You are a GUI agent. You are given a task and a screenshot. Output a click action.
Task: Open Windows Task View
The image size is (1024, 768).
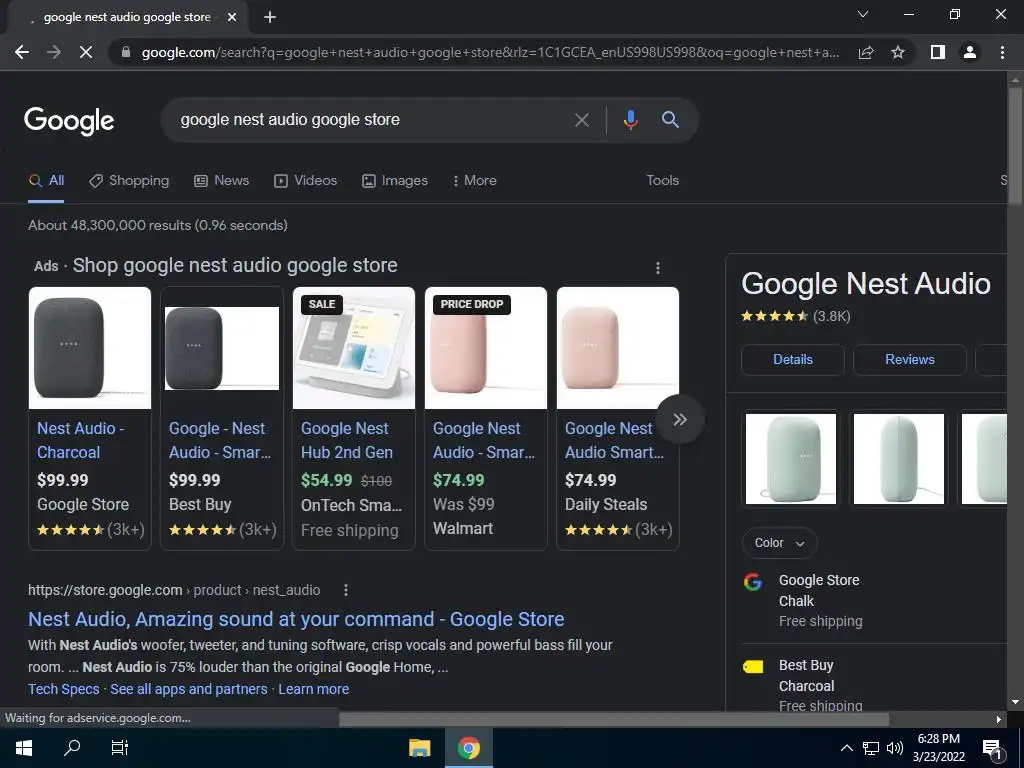(x=120, y=748)
